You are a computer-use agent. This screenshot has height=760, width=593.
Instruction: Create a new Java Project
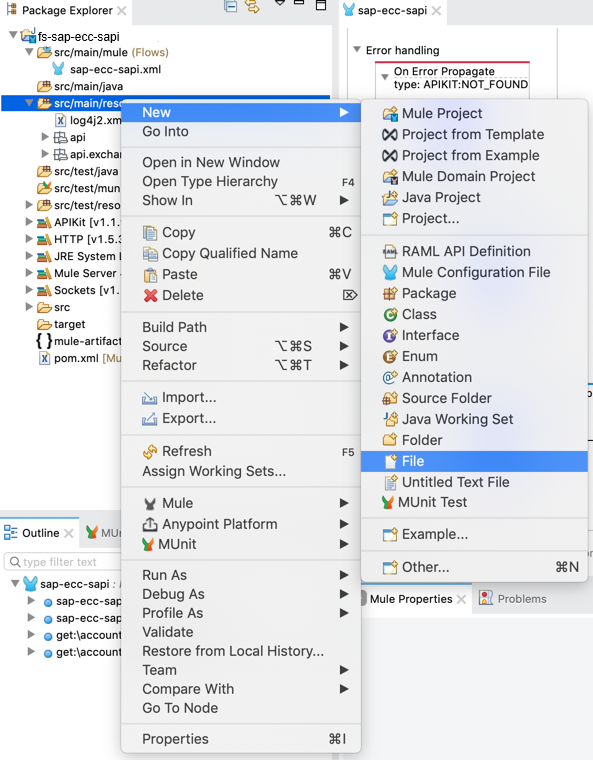(x=474, y=197)
